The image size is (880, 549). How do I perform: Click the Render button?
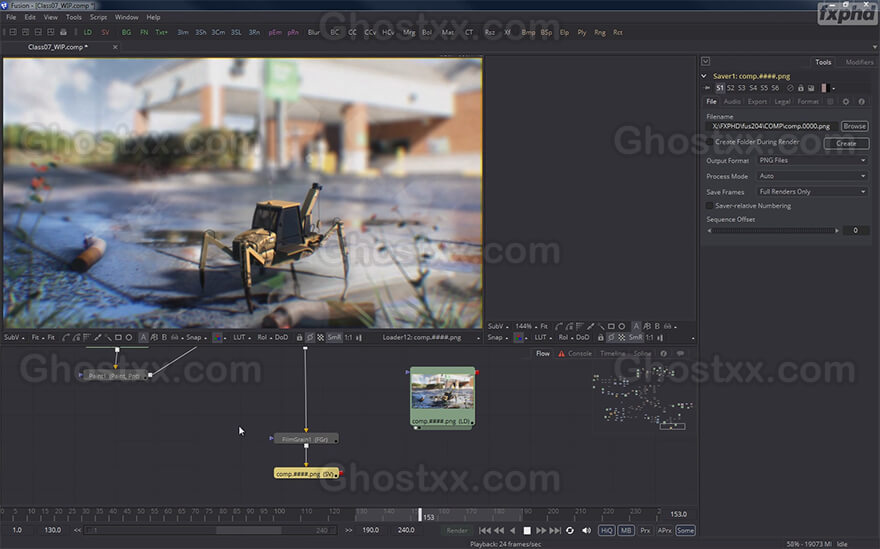[x=457, y=530]
